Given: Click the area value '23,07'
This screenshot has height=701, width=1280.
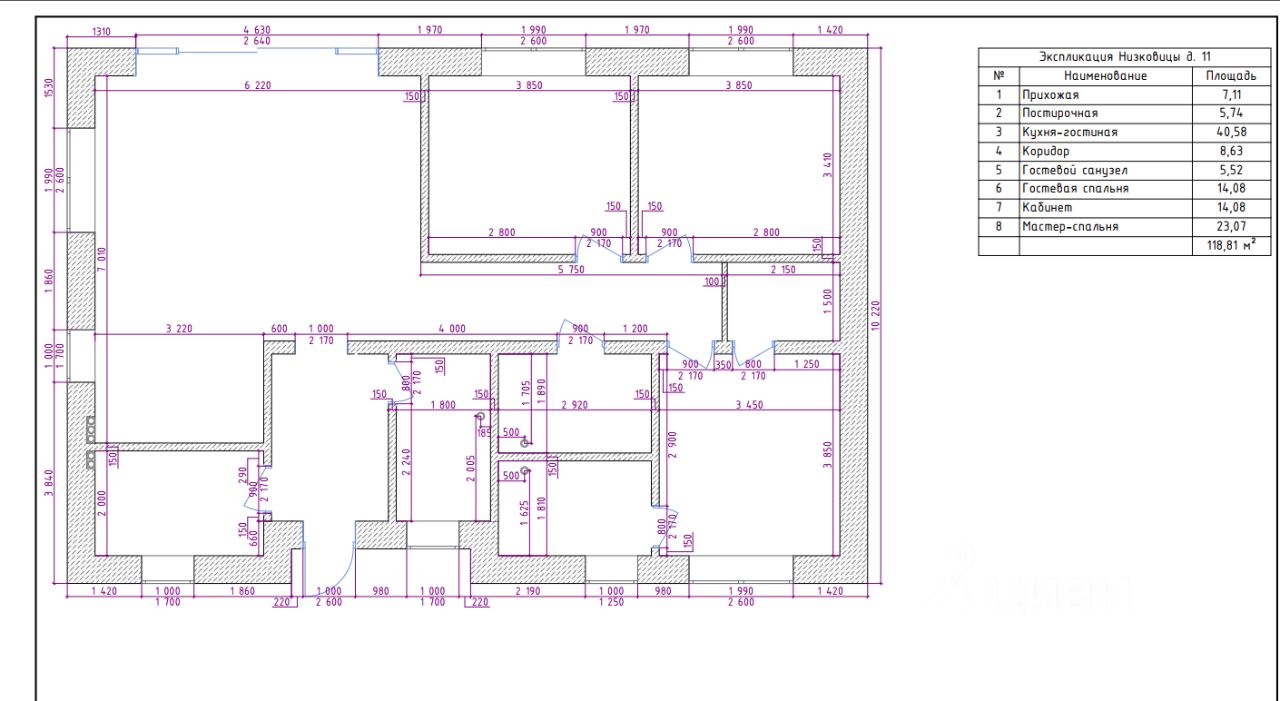Looking at the screenshot, I should (1230, 227).
